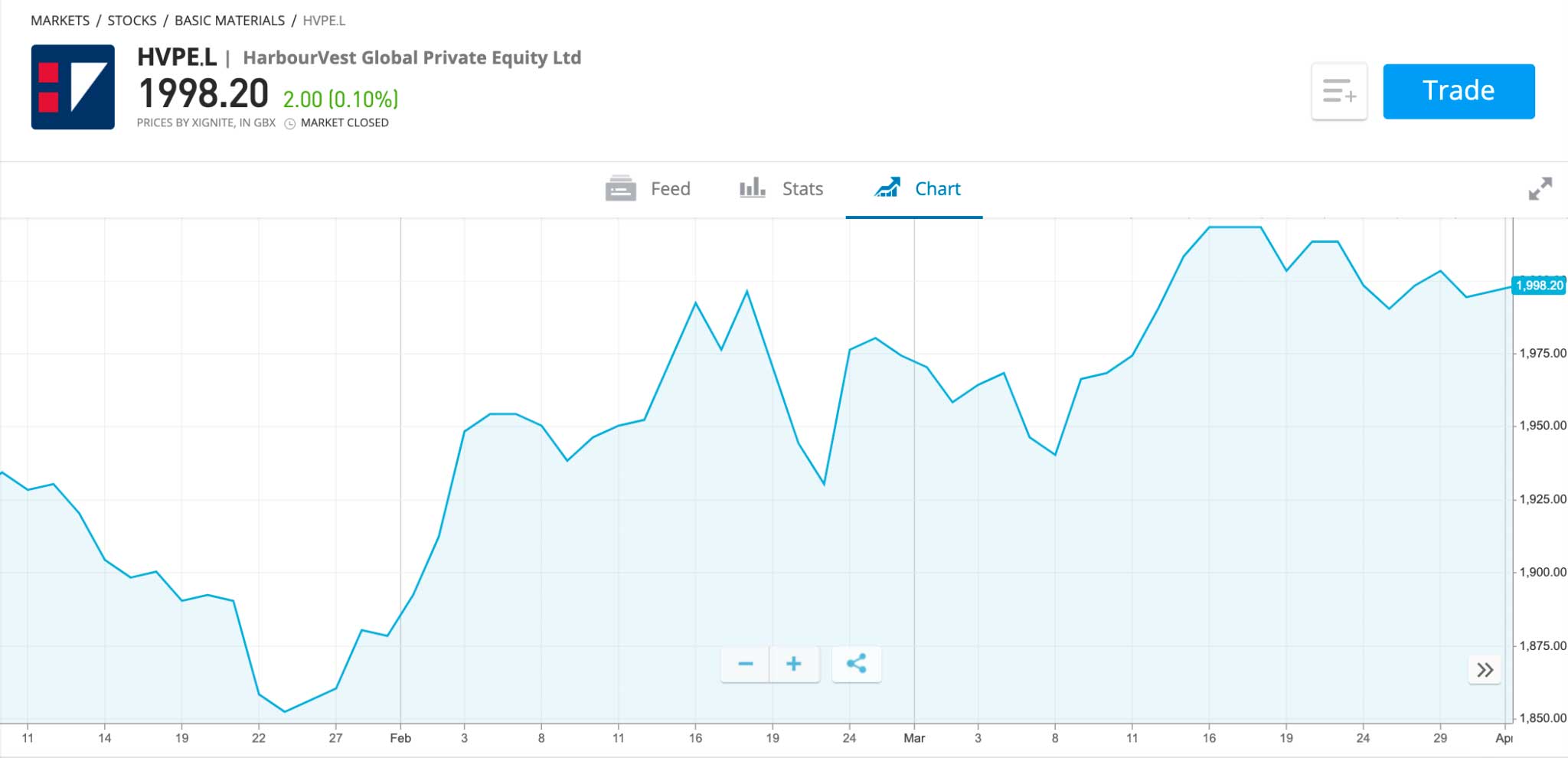The height and width of the screenshot is (758, 1568).
Task: Open the STOCKS breadcrumb link
Action: (x=132, y=21)
